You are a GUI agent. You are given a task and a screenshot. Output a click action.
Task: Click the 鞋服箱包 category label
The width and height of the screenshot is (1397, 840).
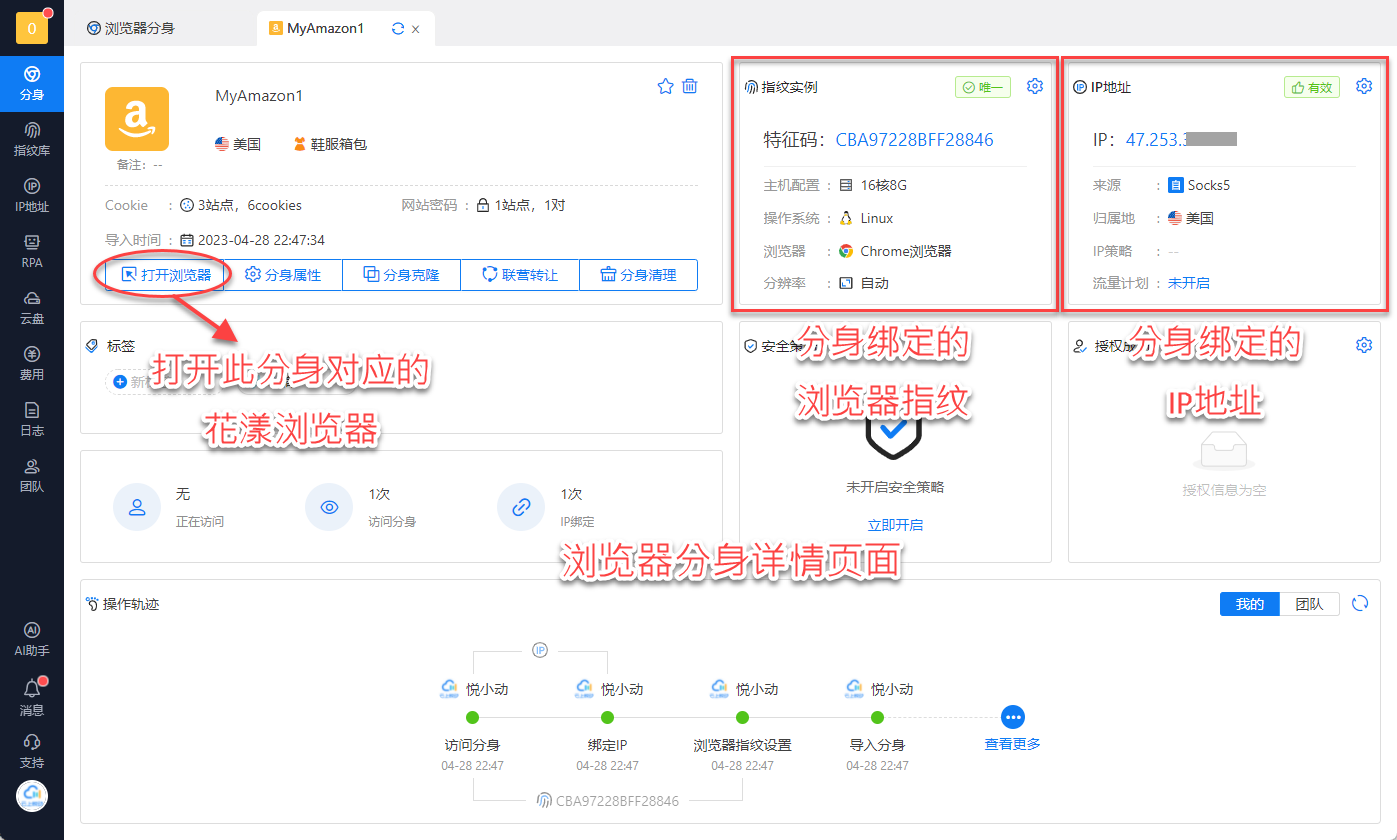point(339,144)
